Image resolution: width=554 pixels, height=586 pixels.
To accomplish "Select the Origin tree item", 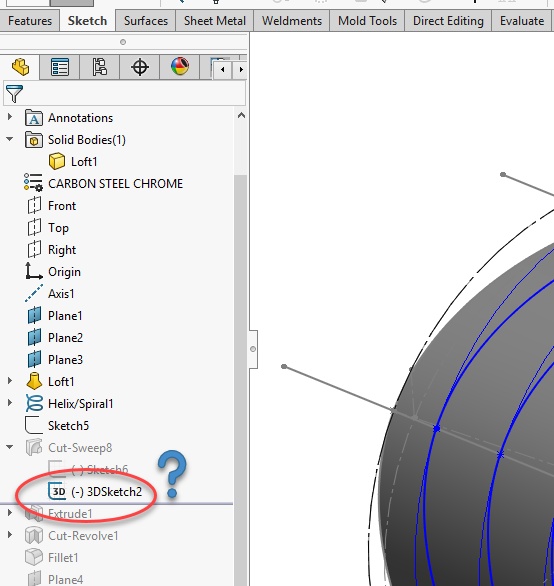I will [64, 272].
